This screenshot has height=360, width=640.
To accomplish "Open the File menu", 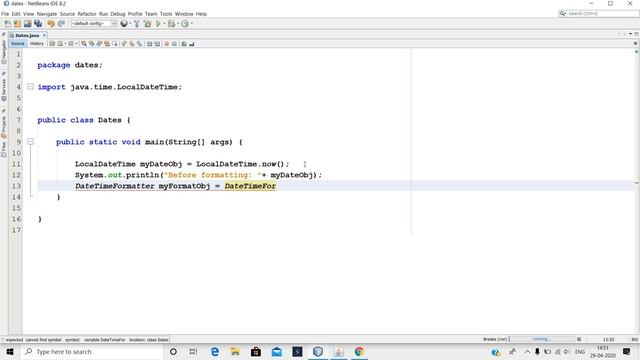I will click(x=5, y=14).
